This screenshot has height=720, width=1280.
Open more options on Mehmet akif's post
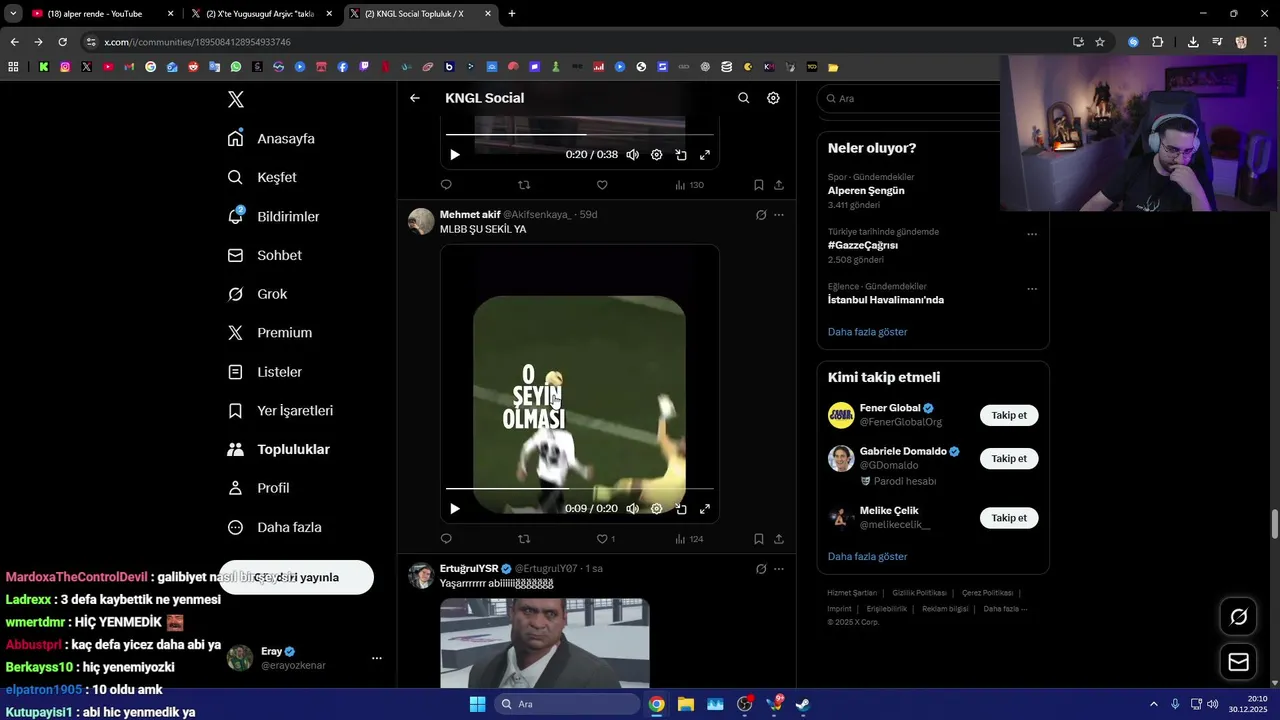[x=779, y=215]
